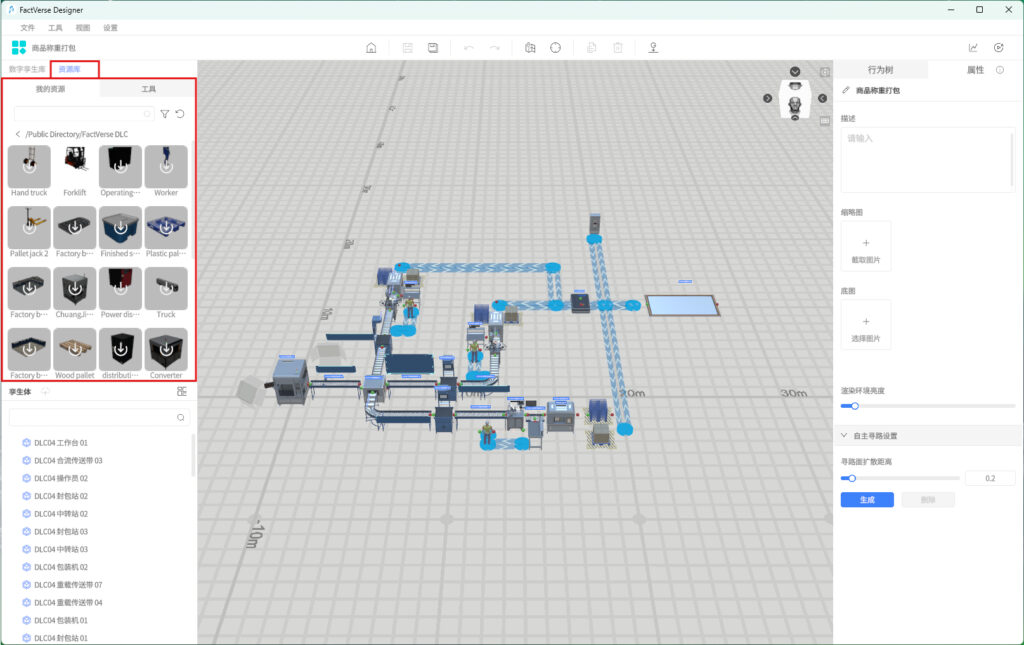Image resolution: width=1024 pixels, height=645 pixels.
Task: Click the pencil edit icon beside scene name
Action: coord(846,90)
